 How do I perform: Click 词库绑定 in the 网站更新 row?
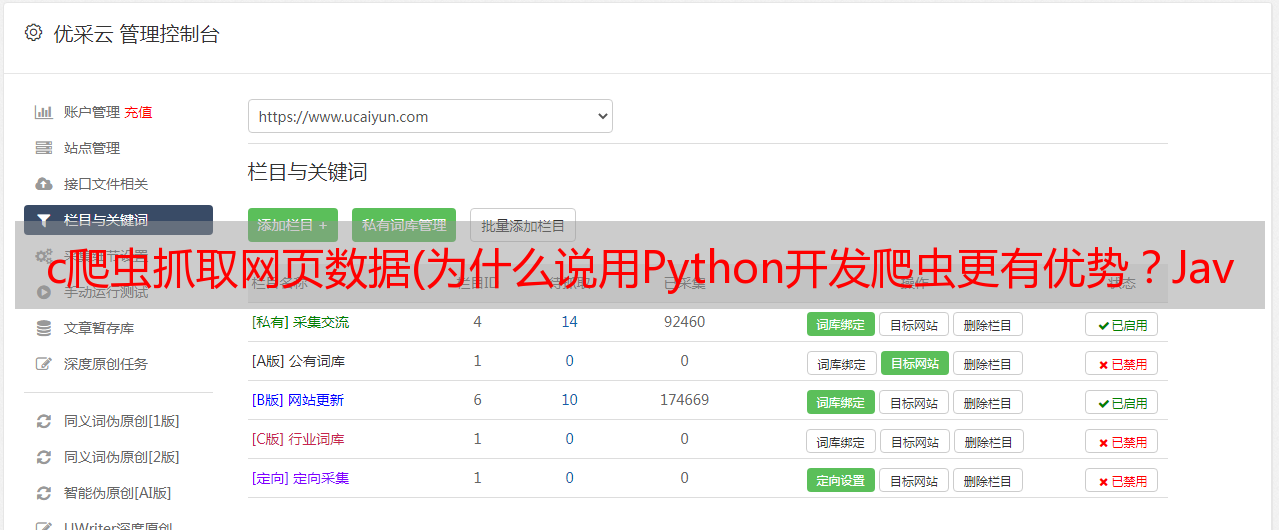[841, 402]
